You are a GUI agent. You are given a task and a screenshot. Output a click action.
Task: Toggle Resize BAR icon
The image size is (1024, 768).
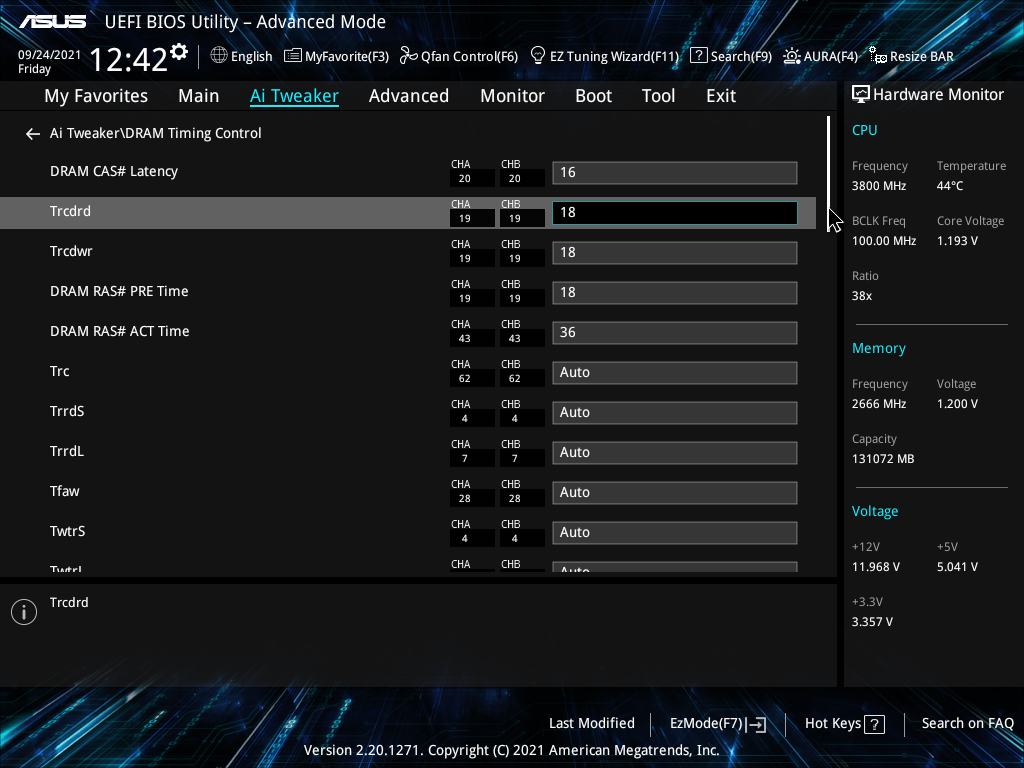[878, 56]
